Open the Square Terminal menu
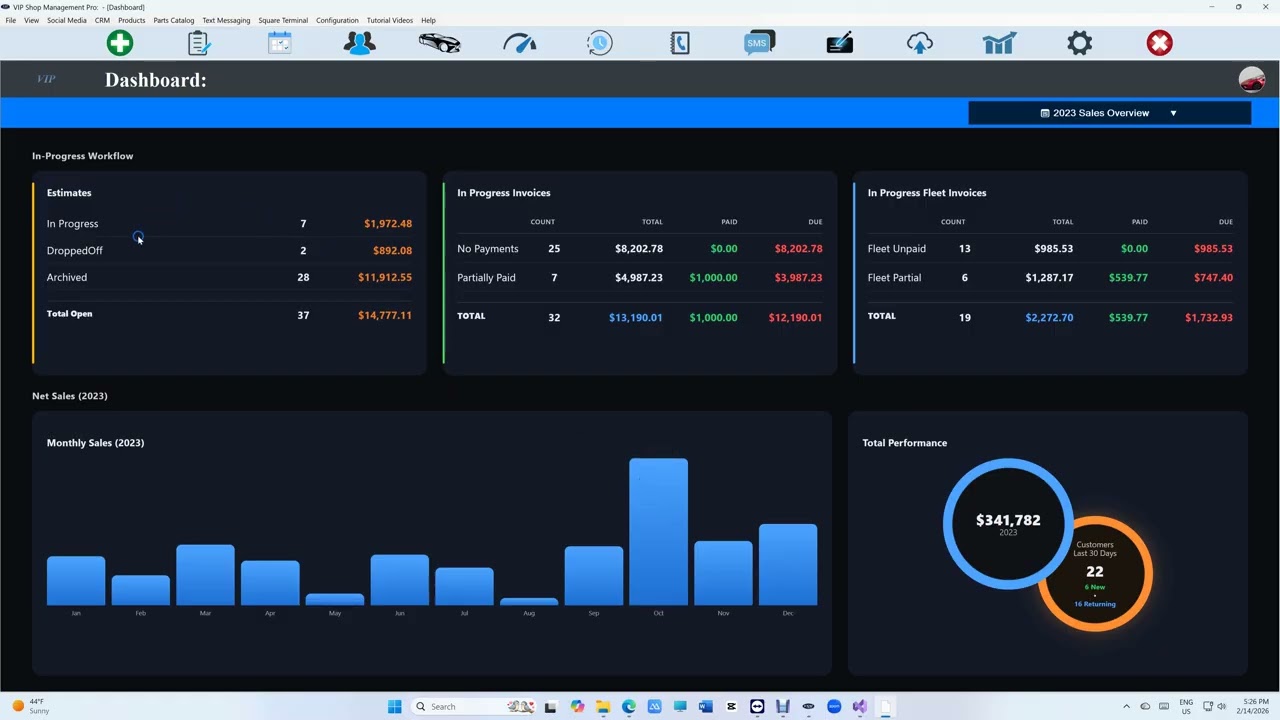The height and width of the screenshot is (720, 1280). pos(283,20)
